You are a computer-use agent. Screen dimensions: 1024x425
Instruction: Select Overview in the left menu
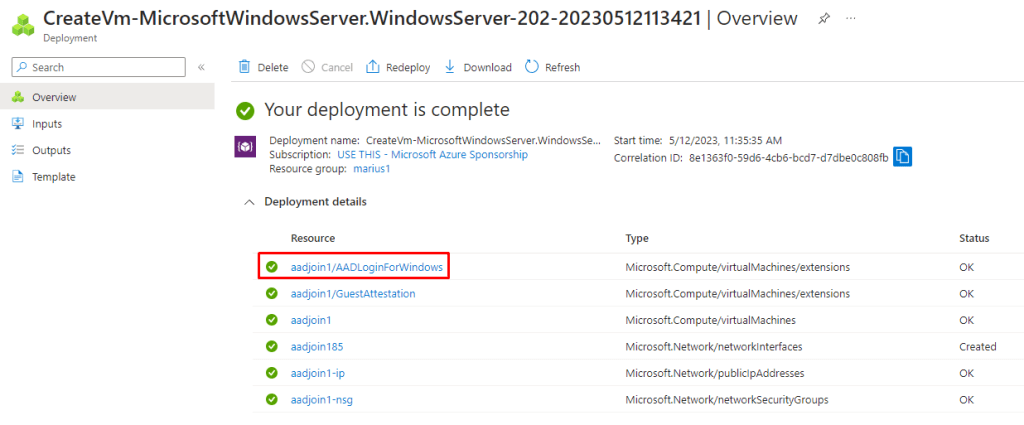point(54,97)
